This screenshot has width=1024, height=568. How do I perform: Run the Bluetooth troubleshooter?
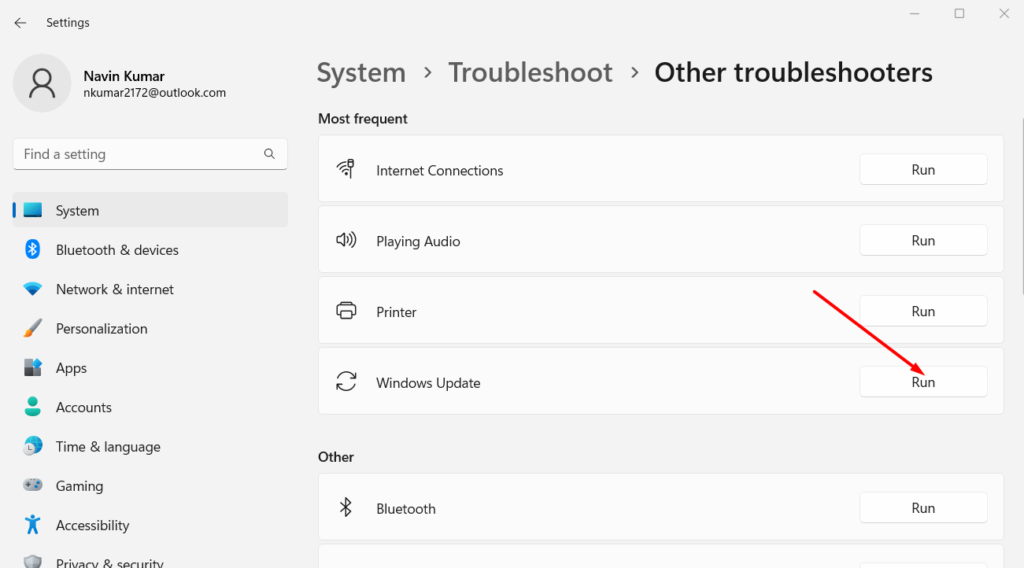point(922,508)
